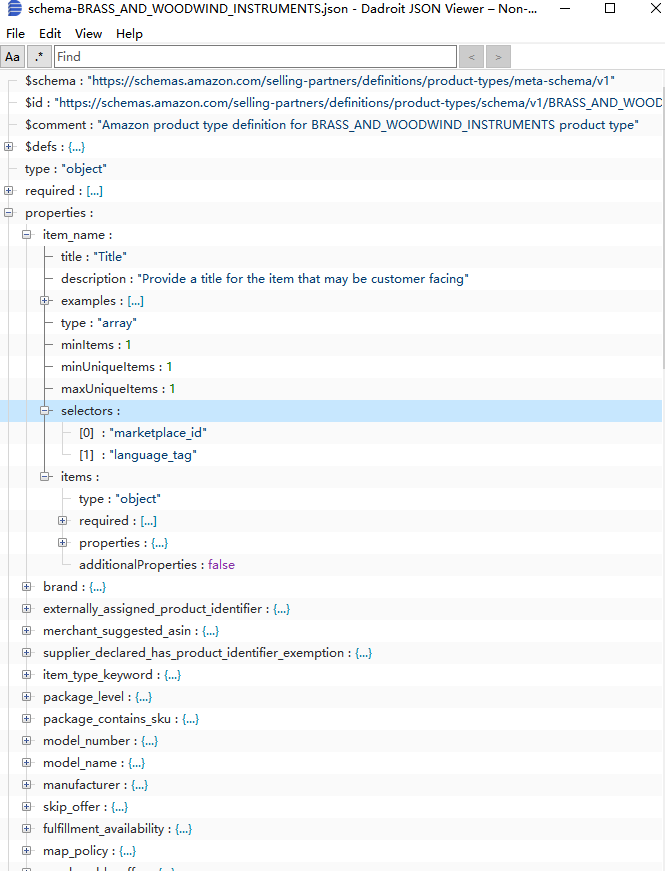Collapse the item_name node
This screenshot has width=665, height=871.
(27, 235)
